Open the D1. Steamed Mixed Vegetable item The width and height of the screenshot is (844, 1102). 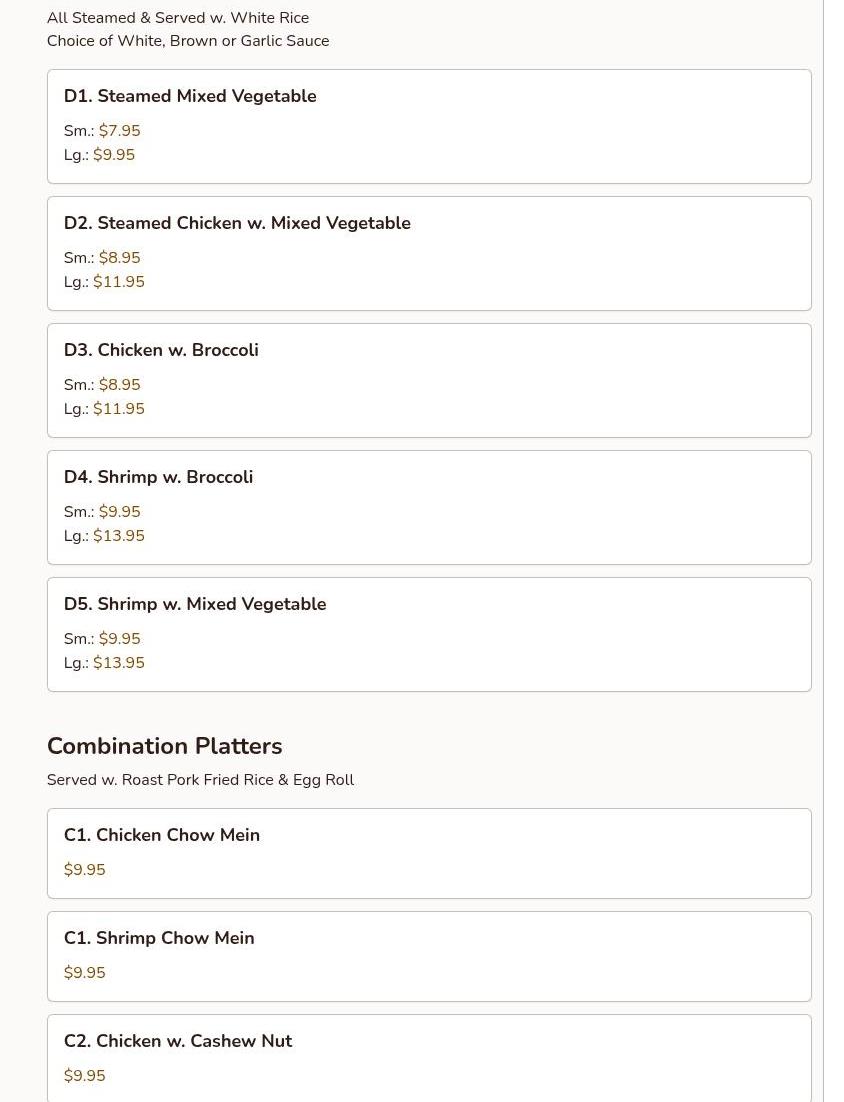[x=190, y=96]
